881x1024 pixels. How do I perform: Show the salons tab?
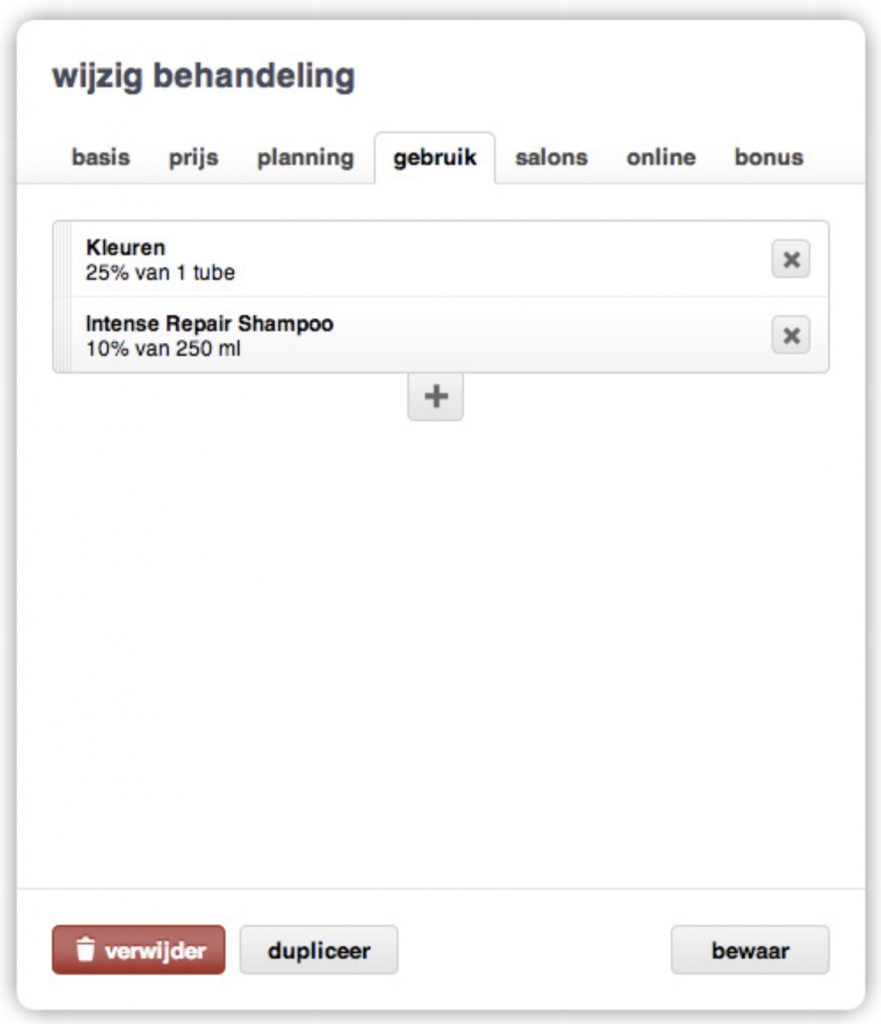(551, 157)
